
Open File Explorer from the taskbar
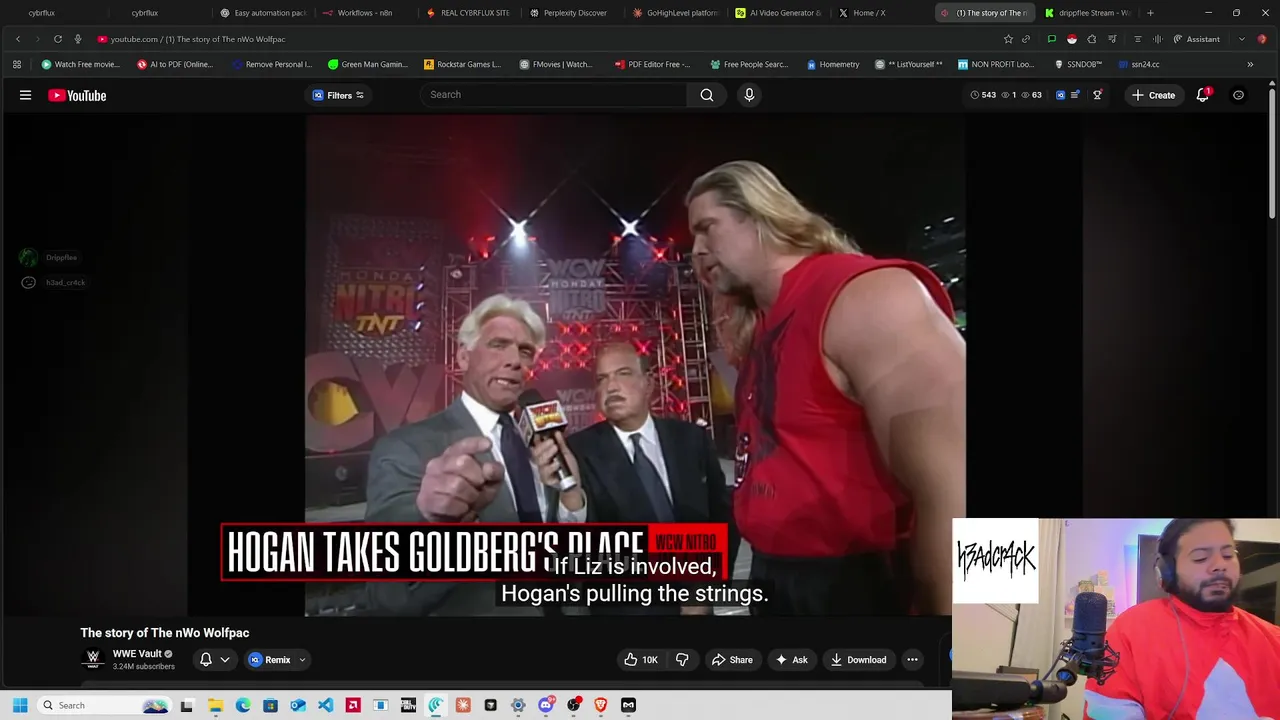click(x=215, y=705)
